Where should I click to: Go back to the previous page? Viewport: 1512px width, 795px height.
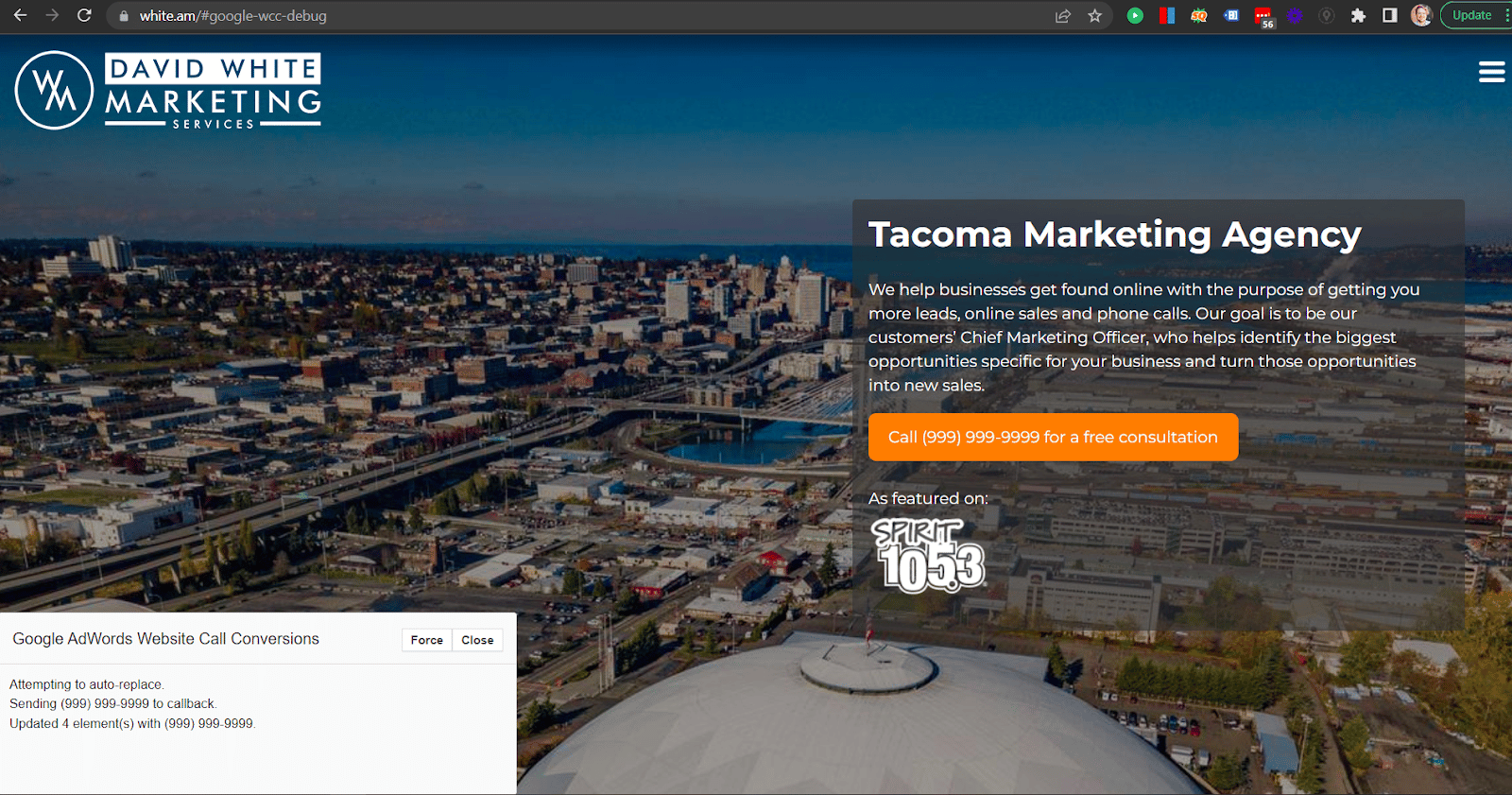[20, 15]
